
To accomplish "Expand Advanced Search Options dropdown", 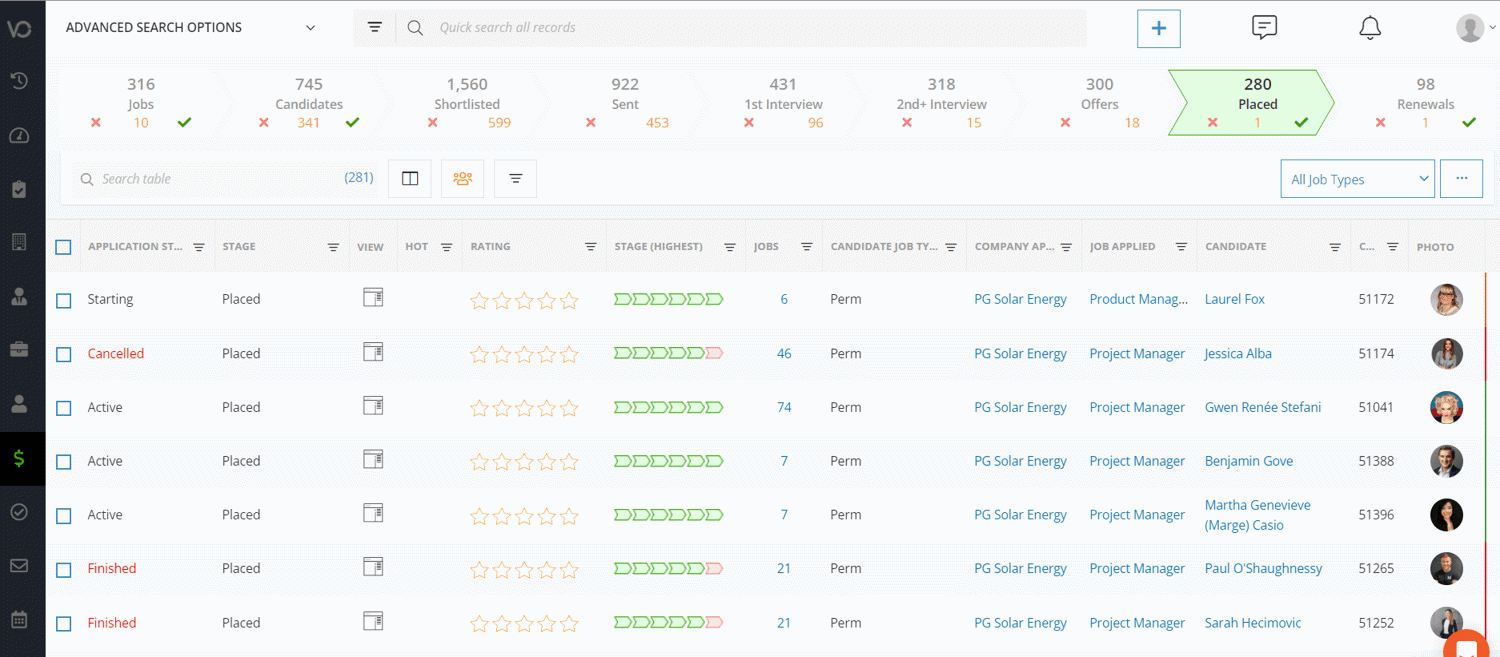I will pyautogui.click(x=191, y=28).
